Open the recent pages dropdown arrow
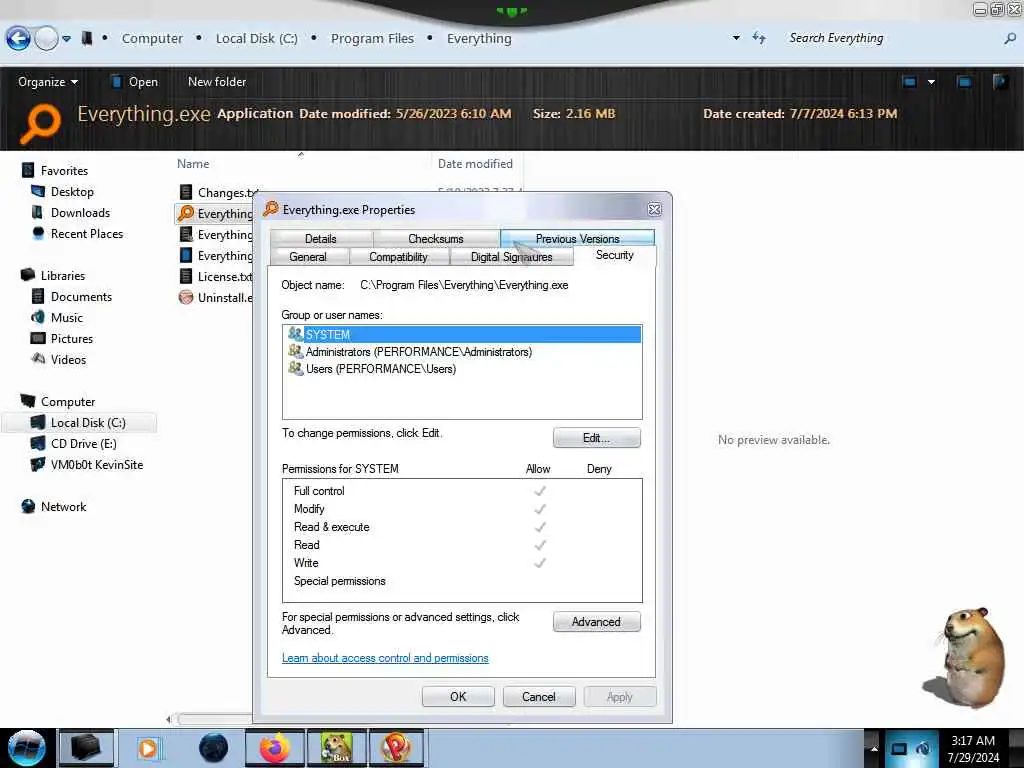Image resolution: width=1024 pixels, height=768 pixels. click(67, 39)
